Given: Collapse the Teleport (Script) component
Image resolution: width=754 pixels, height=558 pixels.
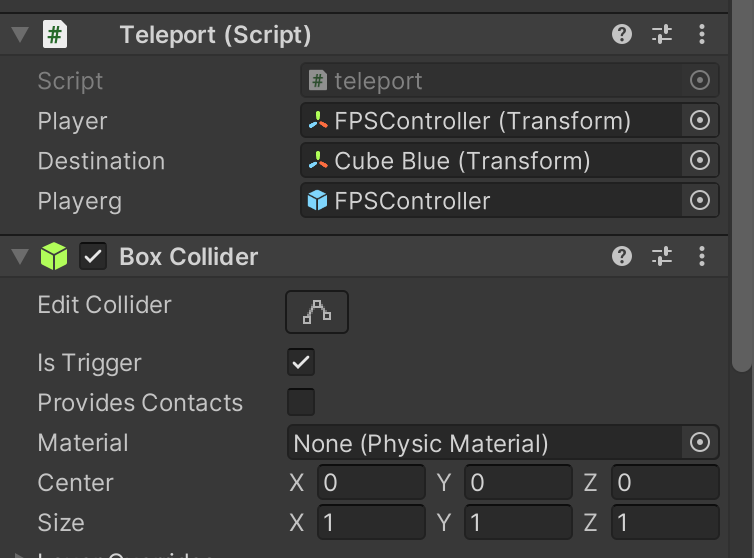Looking at the screenshot, I should pyautogui.click(x=19, y=35).
